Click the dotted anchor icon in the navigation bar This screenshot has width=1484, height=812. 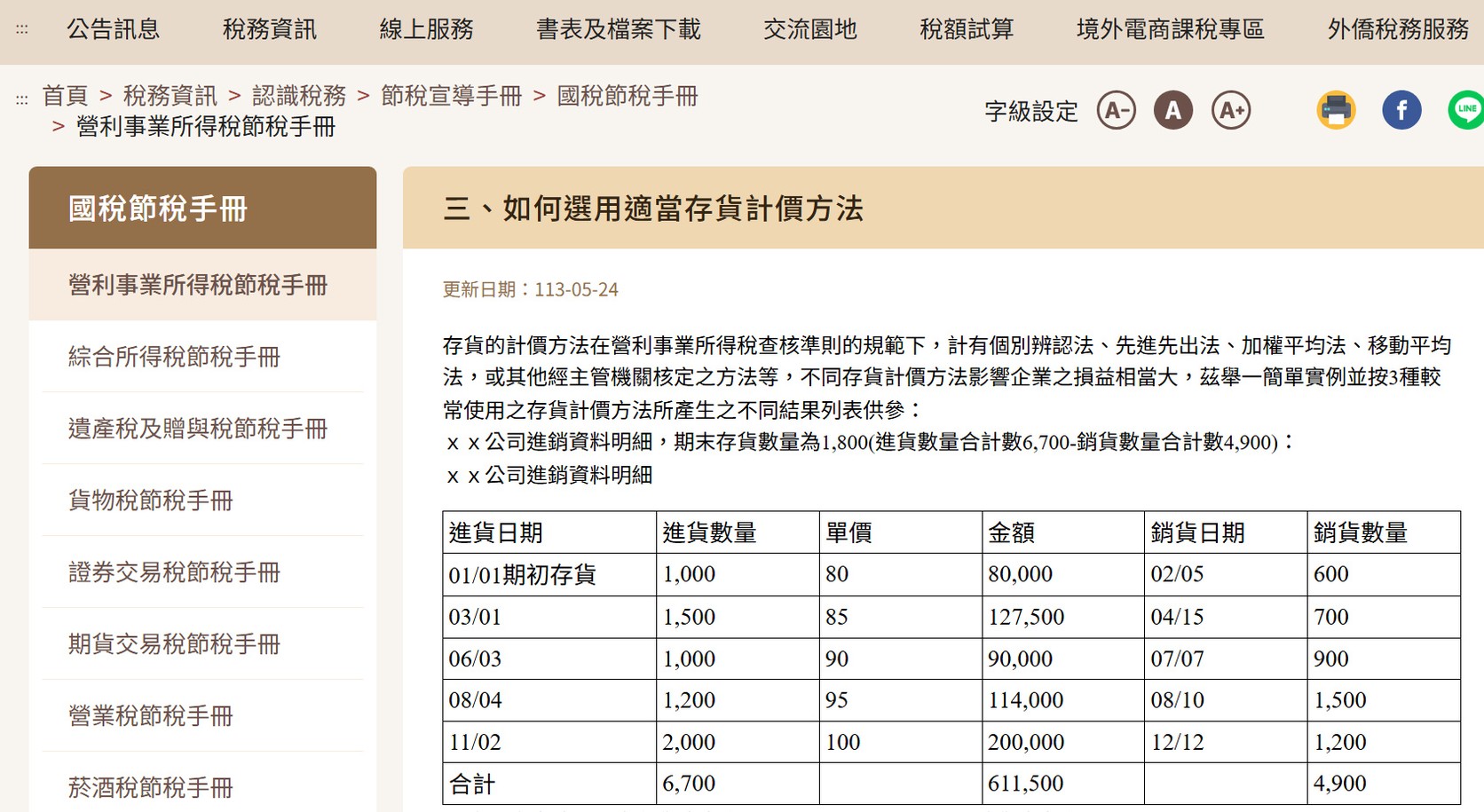22,29
